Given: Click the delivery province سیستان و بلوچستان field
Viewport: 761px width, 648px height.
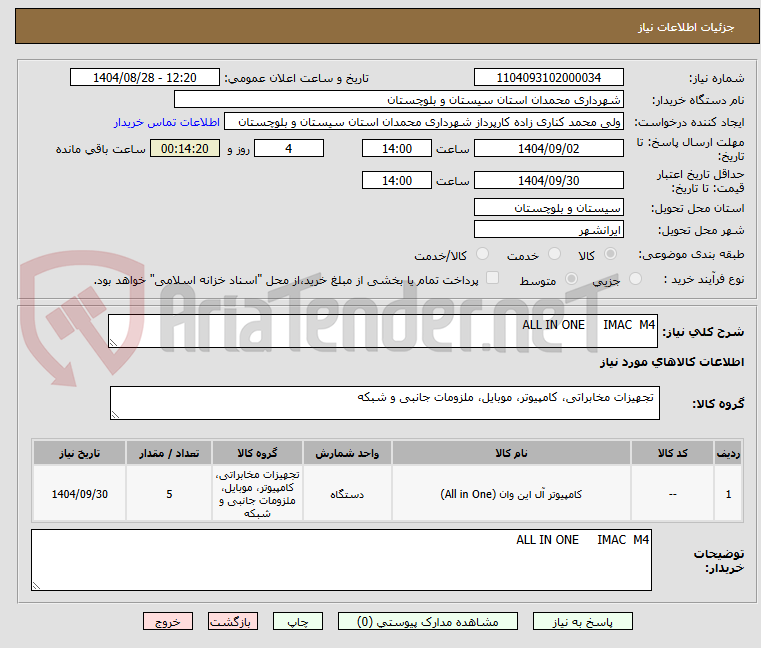Looking at the screenshot, I should (548, 208).
